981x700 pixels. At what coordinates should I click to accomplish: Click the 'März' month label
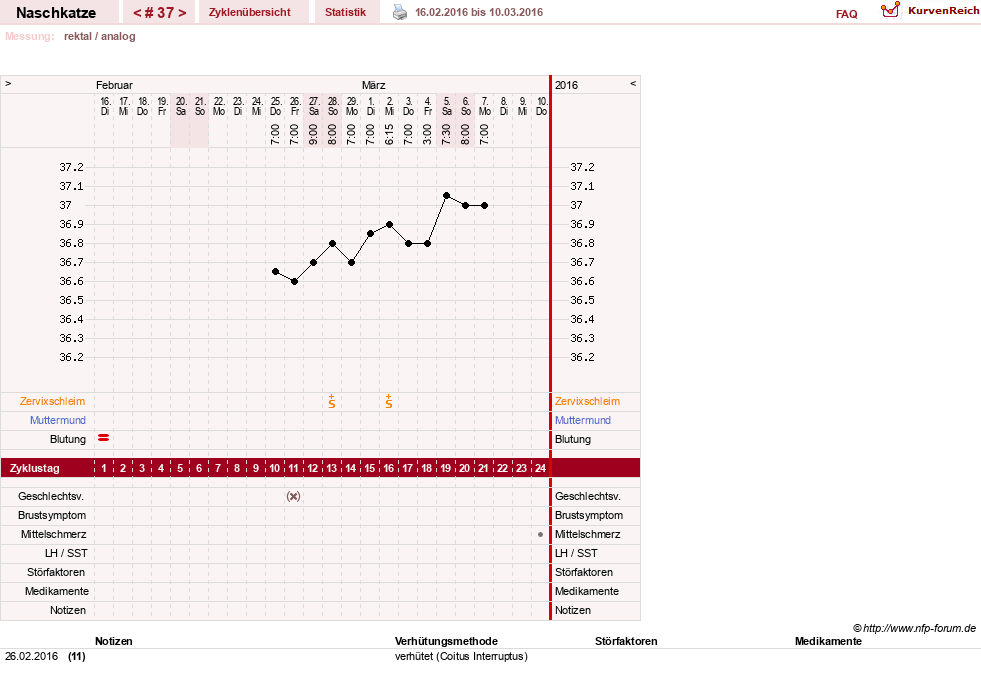[x=374, y=85]
